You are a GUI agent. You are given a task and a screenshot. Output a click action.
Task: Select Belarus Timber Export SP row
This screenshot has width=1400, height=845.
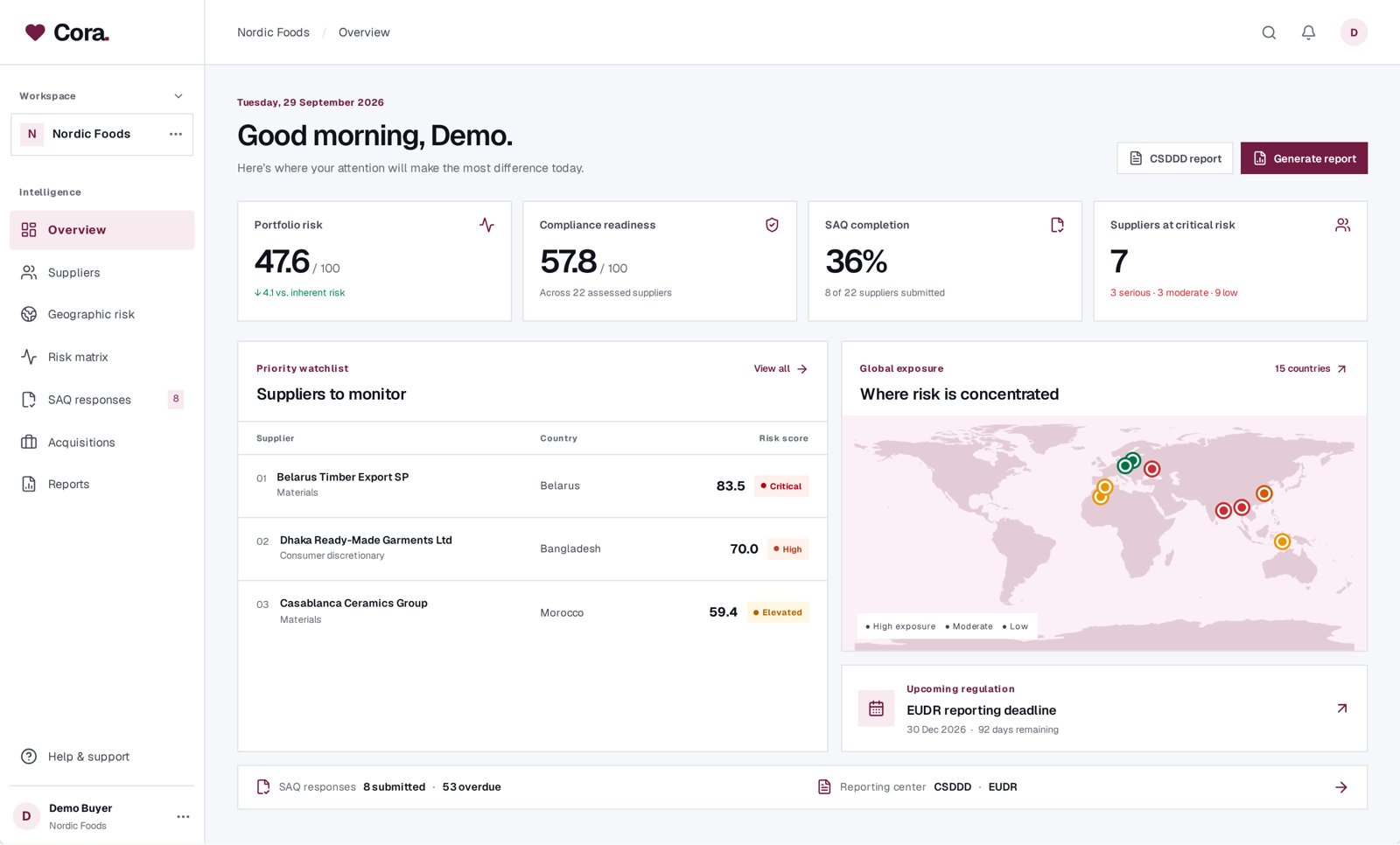532,486
